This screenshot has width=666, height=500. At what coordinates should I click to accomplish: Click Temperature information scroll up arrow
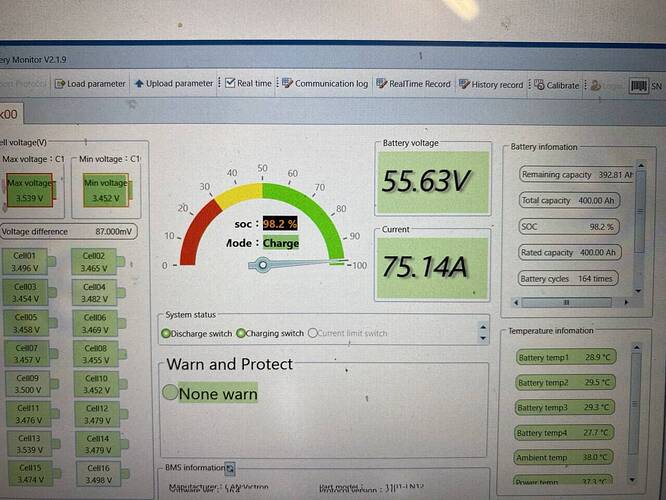point(636,347)
